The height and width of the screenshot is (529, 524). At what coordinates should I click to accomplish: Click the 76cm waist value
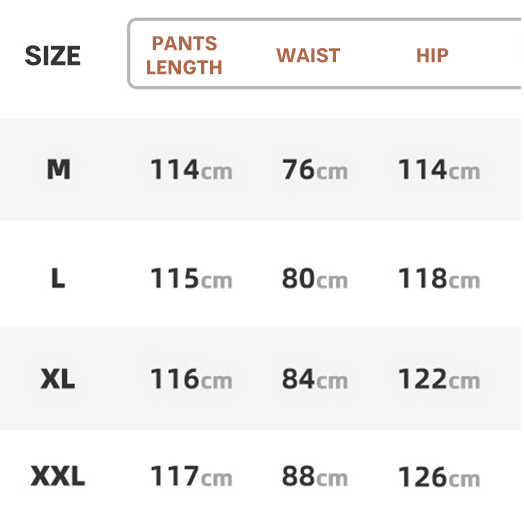315,169
